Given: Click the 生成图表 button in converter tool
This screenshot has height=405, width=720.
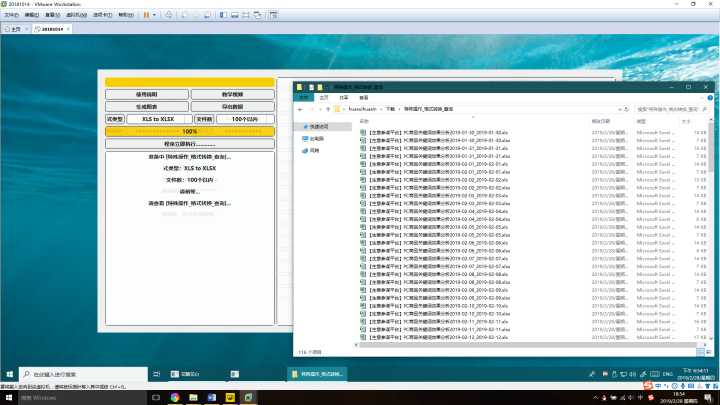Looking at the screenshot, I should tap(147, 107).
